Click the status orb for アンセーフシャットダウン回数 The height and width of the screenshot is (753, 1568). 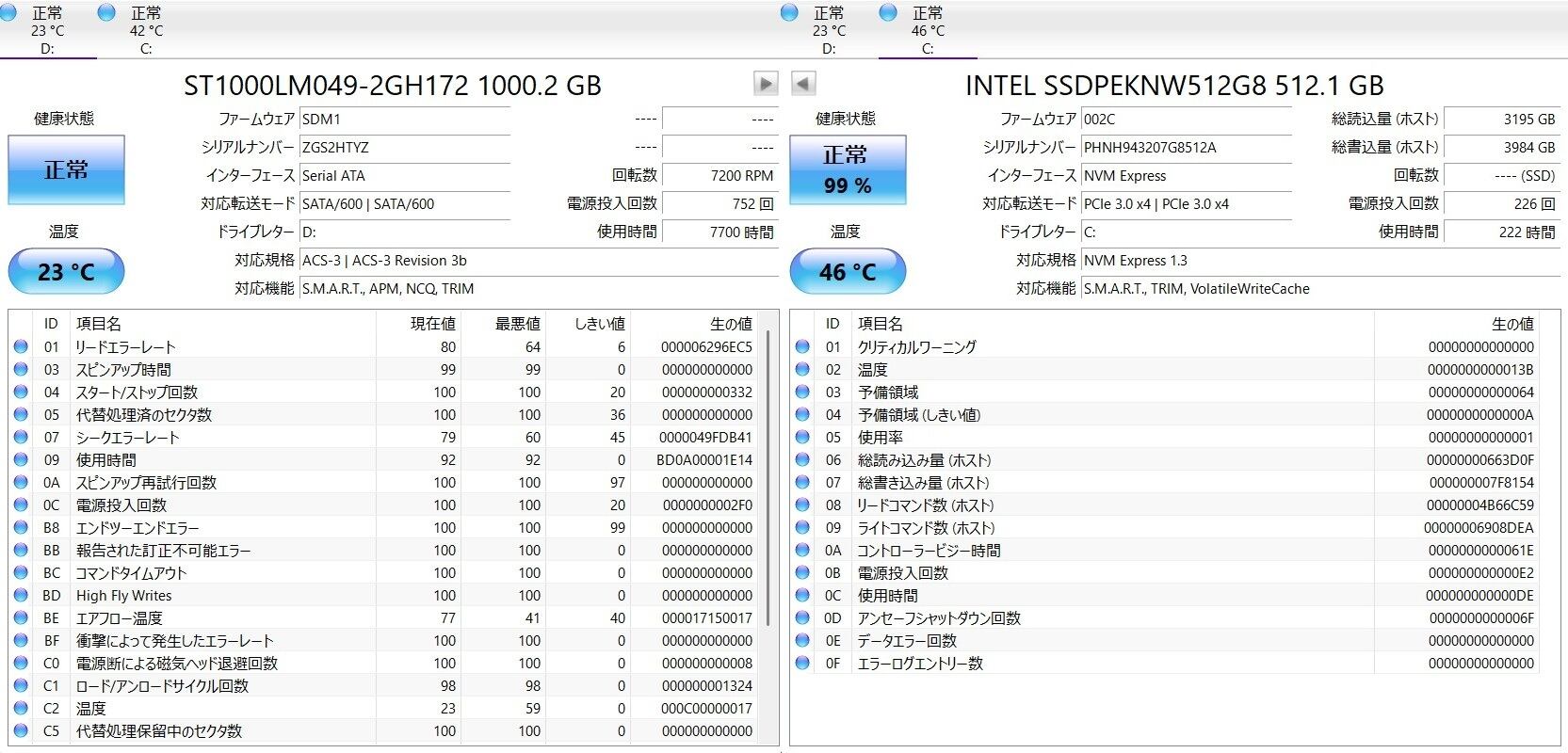click(x=802, y=617)
